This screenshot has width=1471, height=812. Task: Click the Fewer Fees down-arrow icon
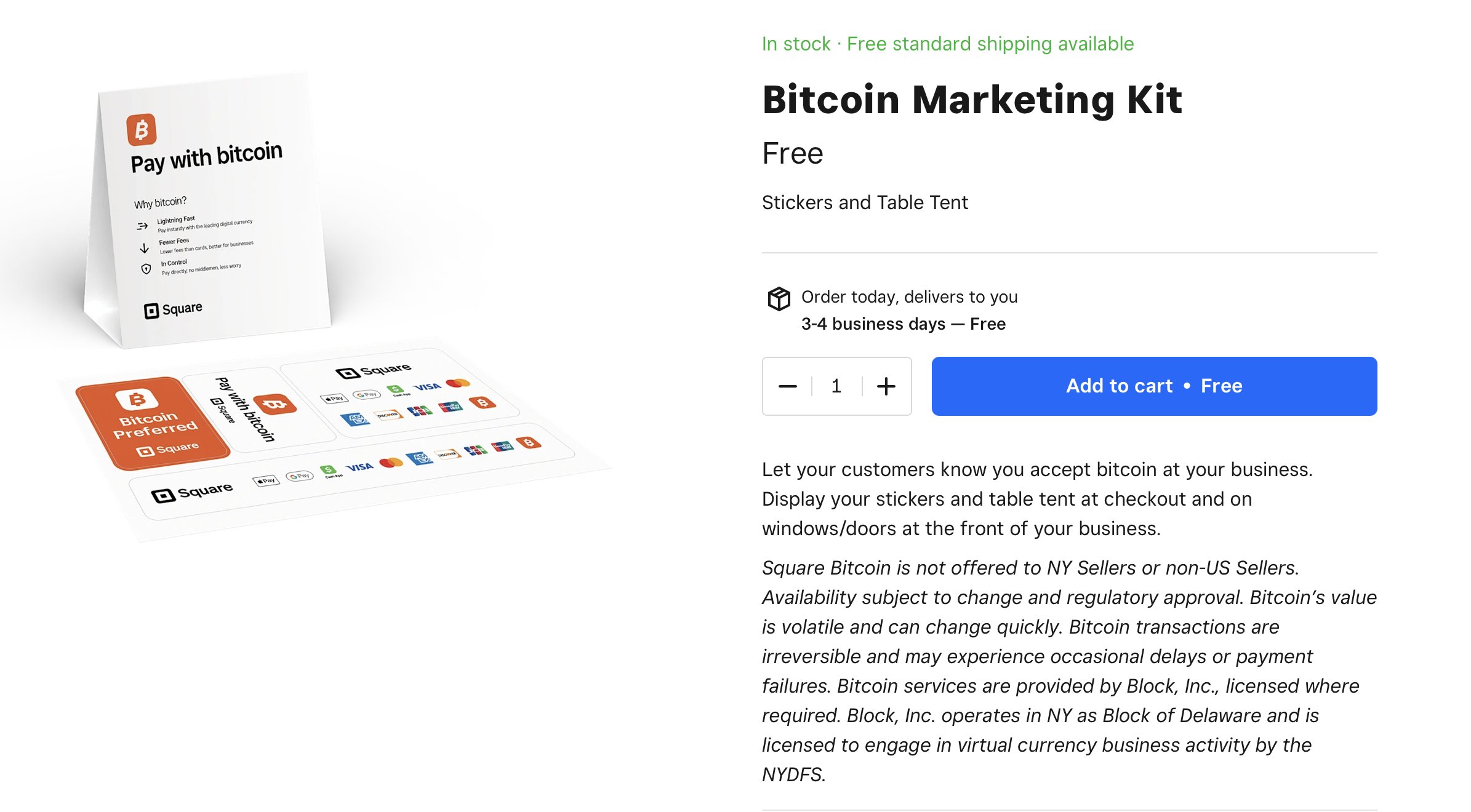tap(144, 248)
